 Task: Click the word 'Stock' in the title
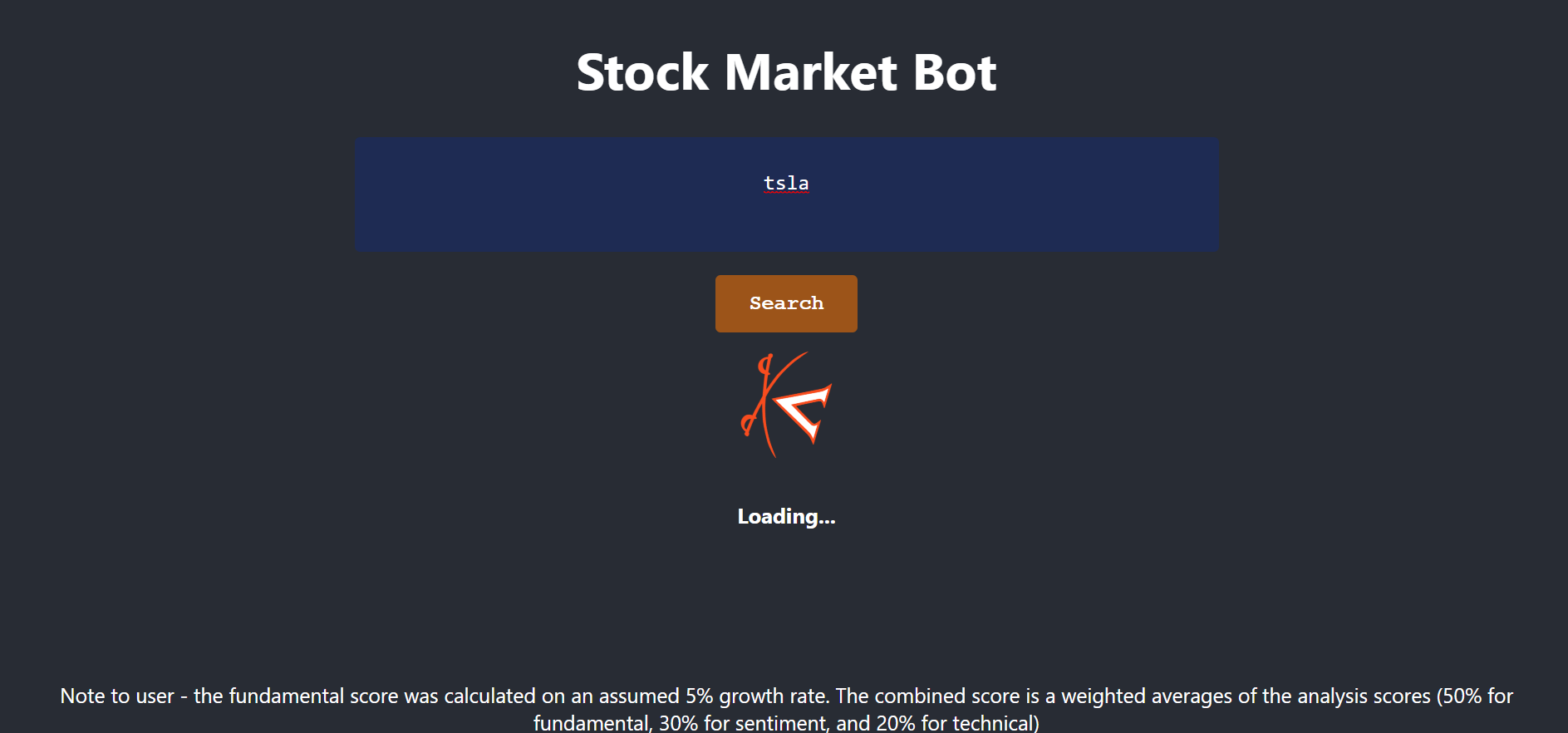point(642,72)
